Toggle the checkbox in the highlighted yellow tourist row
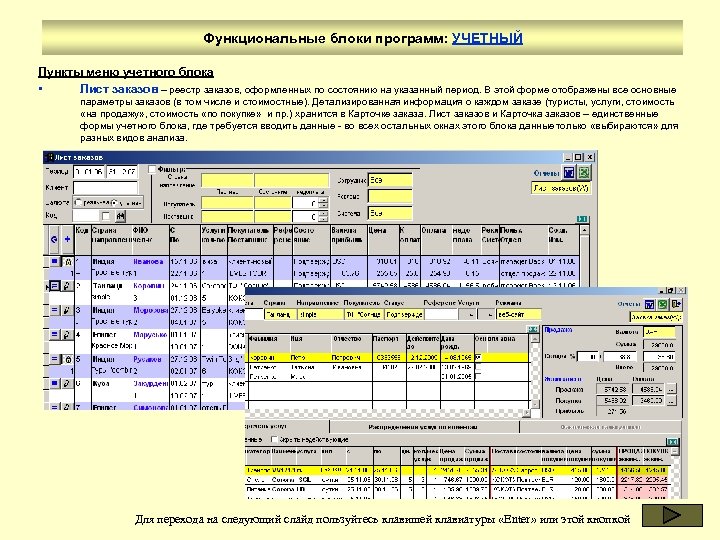 point(478,357)
